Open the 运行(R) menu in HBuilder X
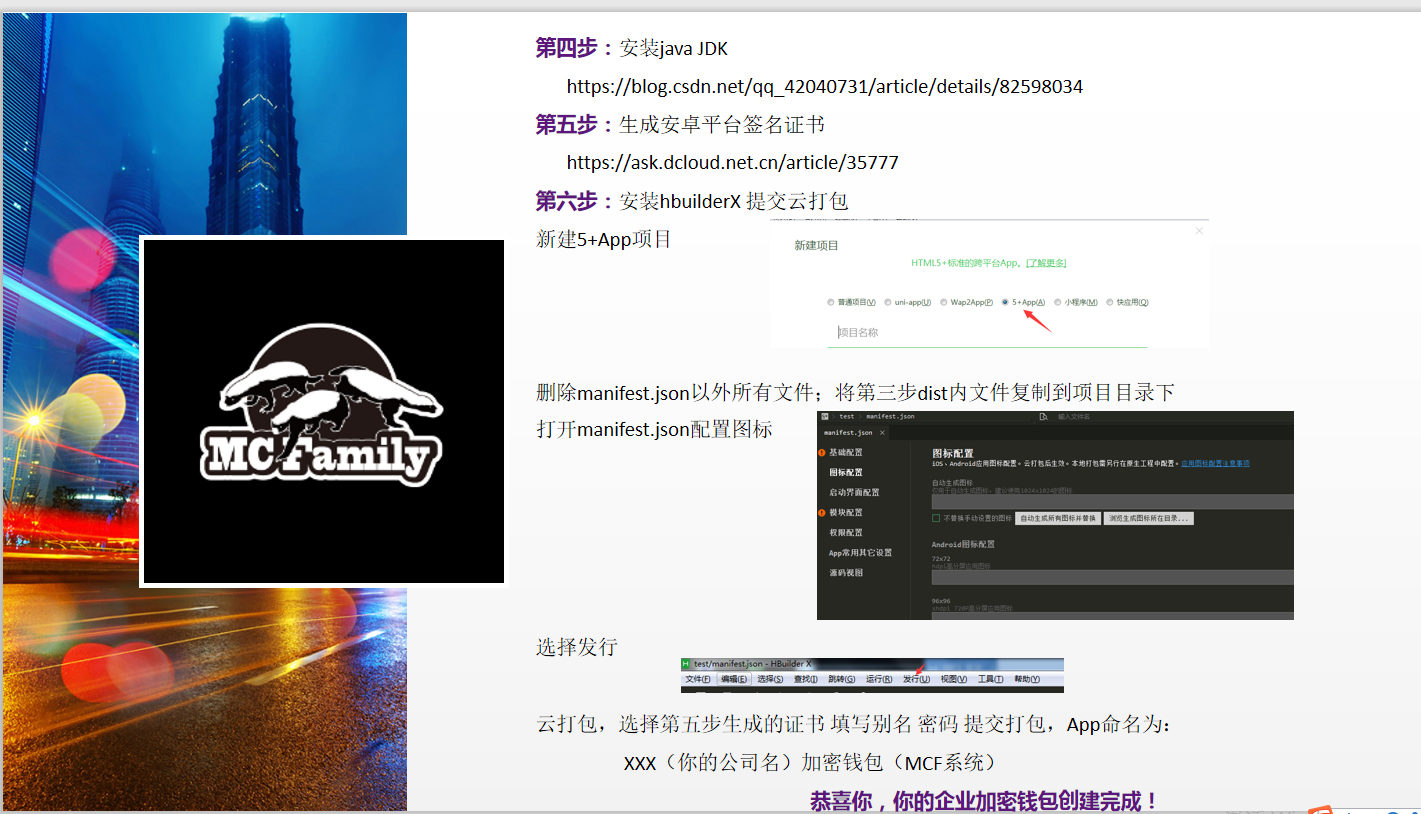Viewport: 1421px width, 814px height. pyautogui.click(x=879, y=679)
